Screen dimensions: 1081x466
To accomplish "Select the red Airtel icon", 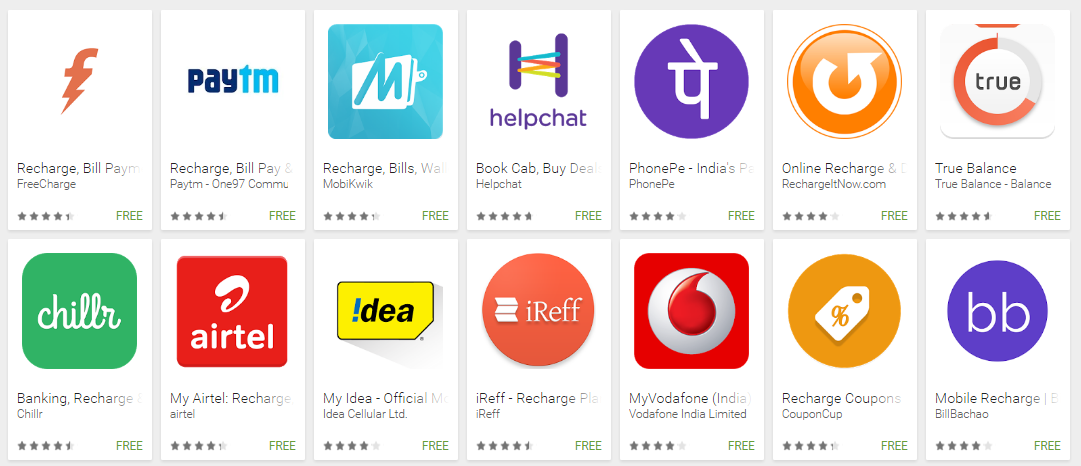I will [x=232, y=311].
